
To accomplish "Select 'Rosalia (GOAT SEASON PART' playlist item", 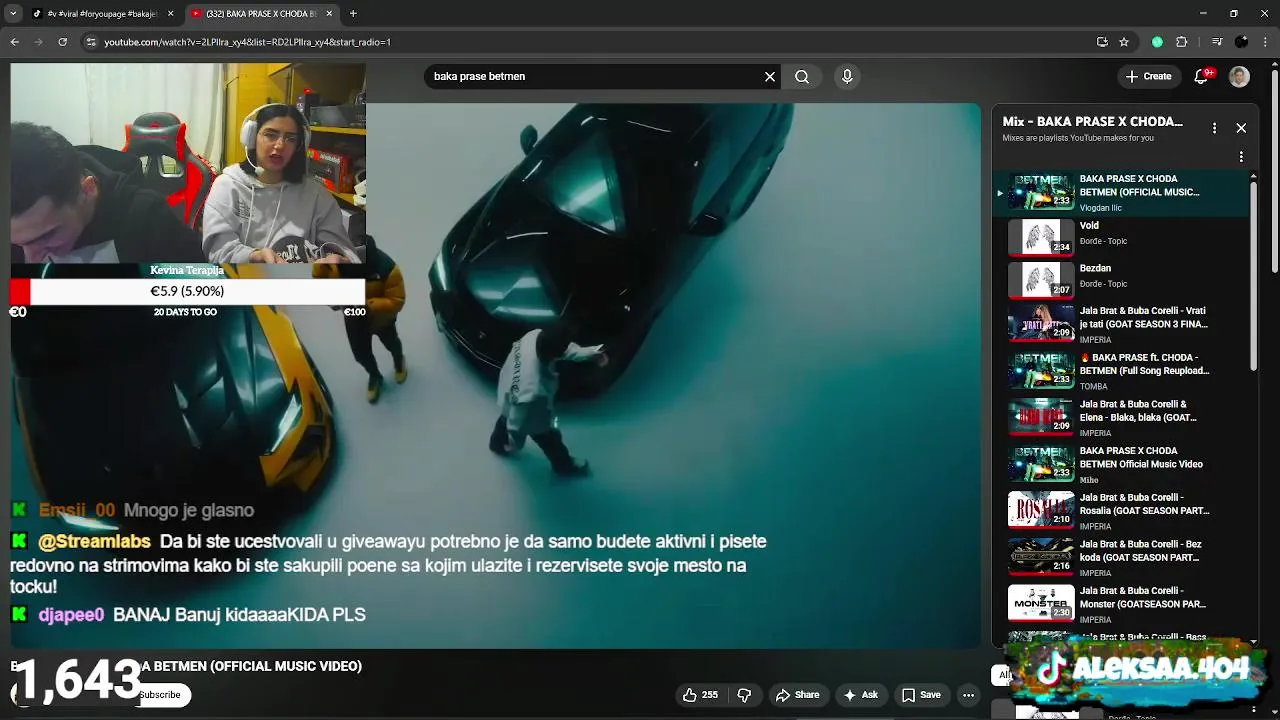I will (1122, 511).
